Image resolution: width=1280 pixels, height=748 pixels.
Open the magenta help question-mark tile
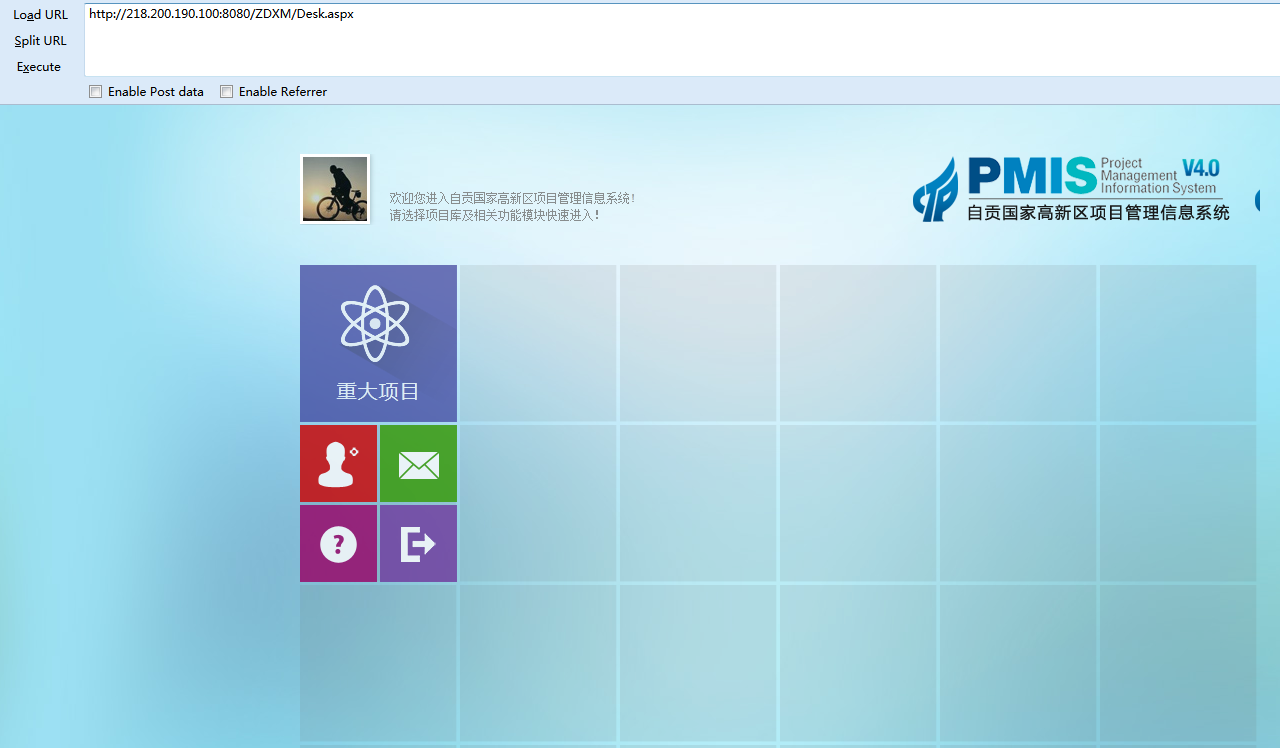click(x=338, y=544)
